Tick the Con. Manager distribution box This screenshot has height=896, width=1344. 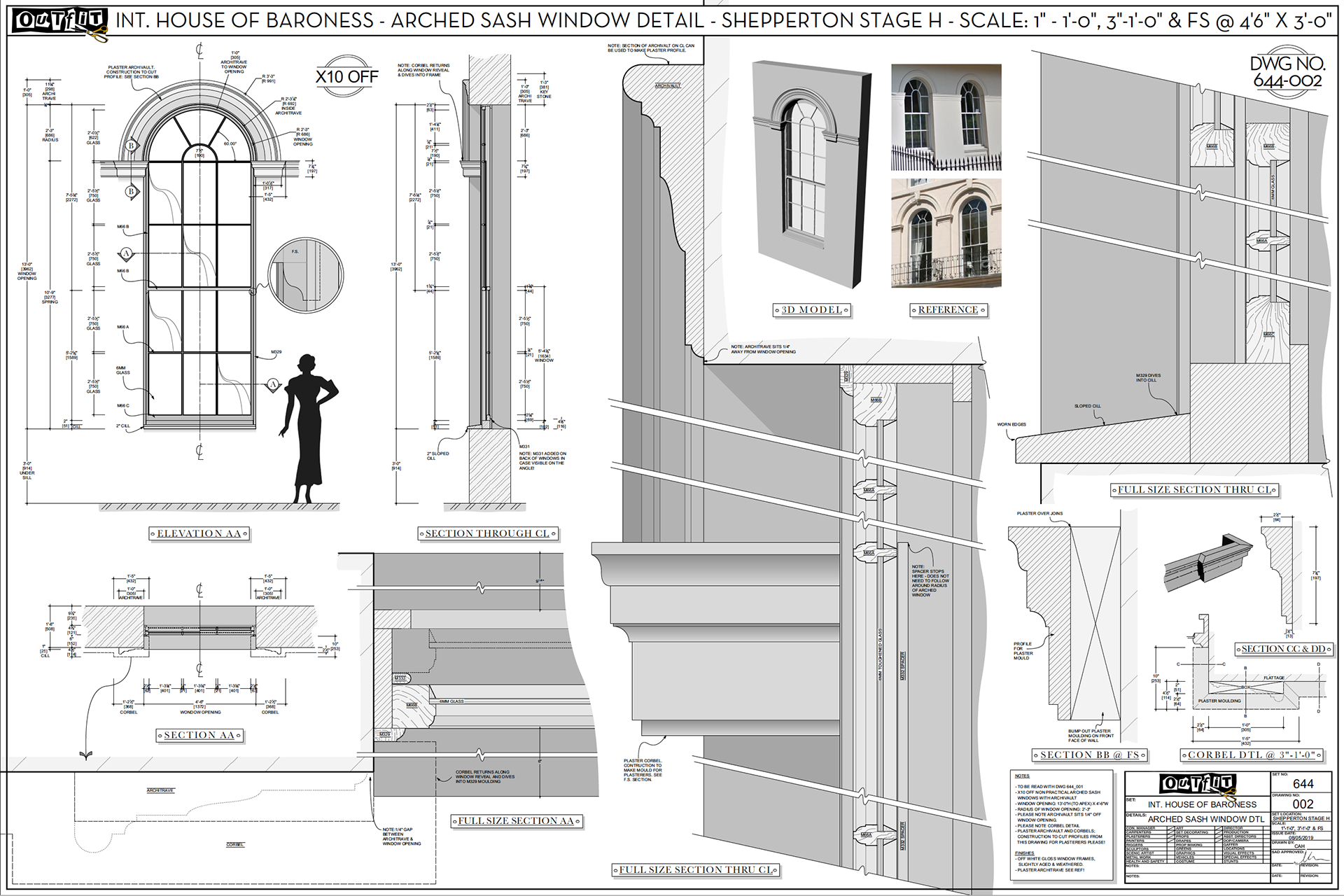[x=1171, y=828]
